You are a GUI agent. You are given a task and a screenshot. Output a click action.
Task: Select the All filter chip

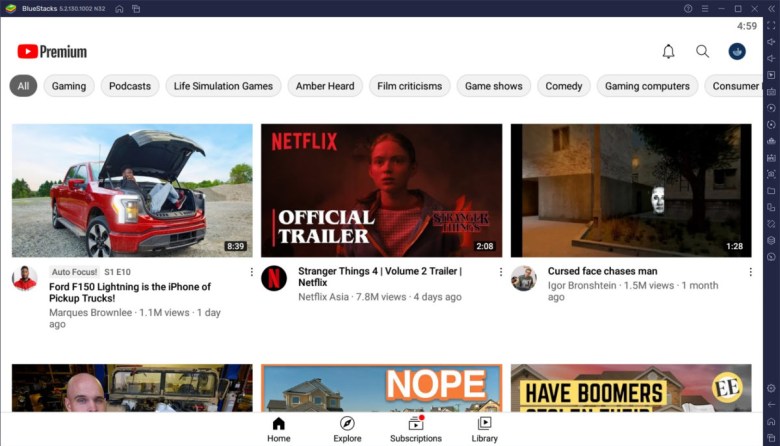(23, 86)
